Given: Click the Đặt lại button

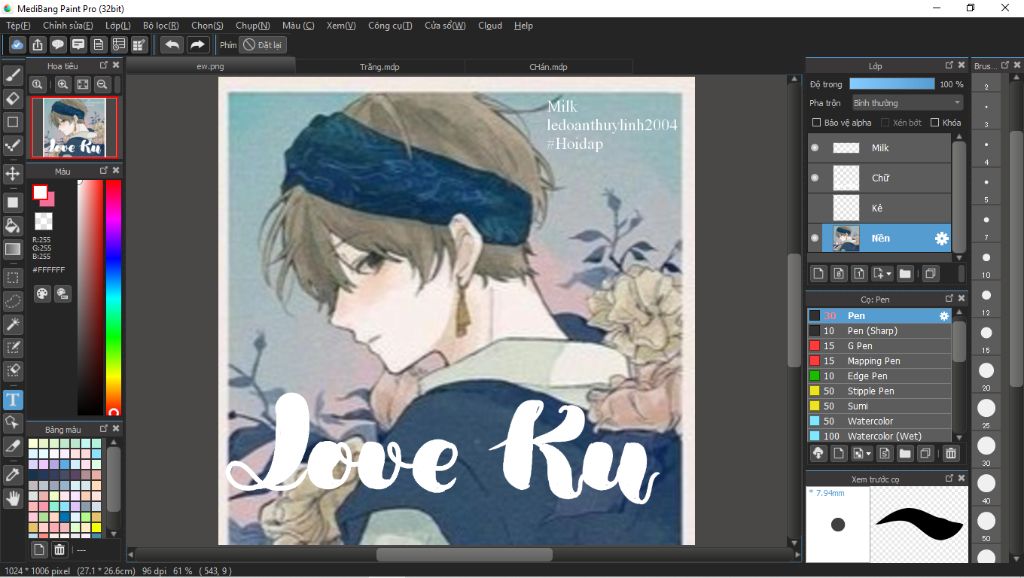Looking at the screenshot, I should coord(263,45).
